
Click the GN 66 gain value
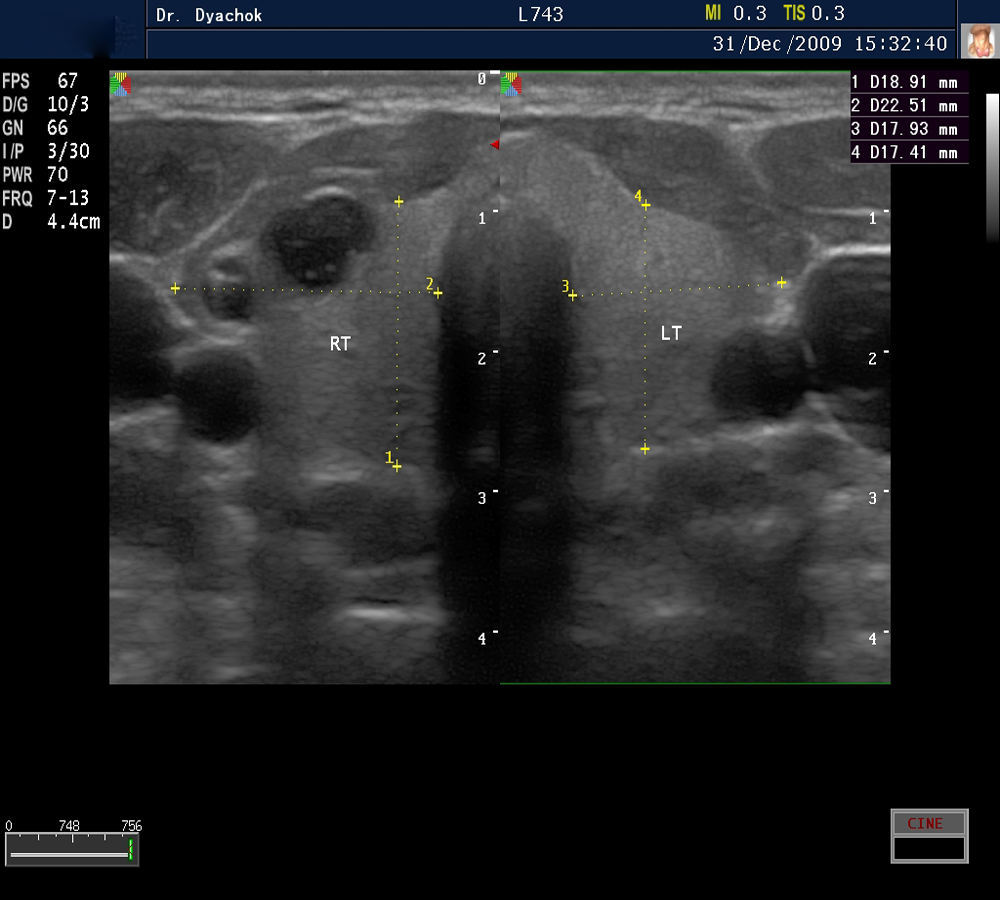tap(35, 128)
